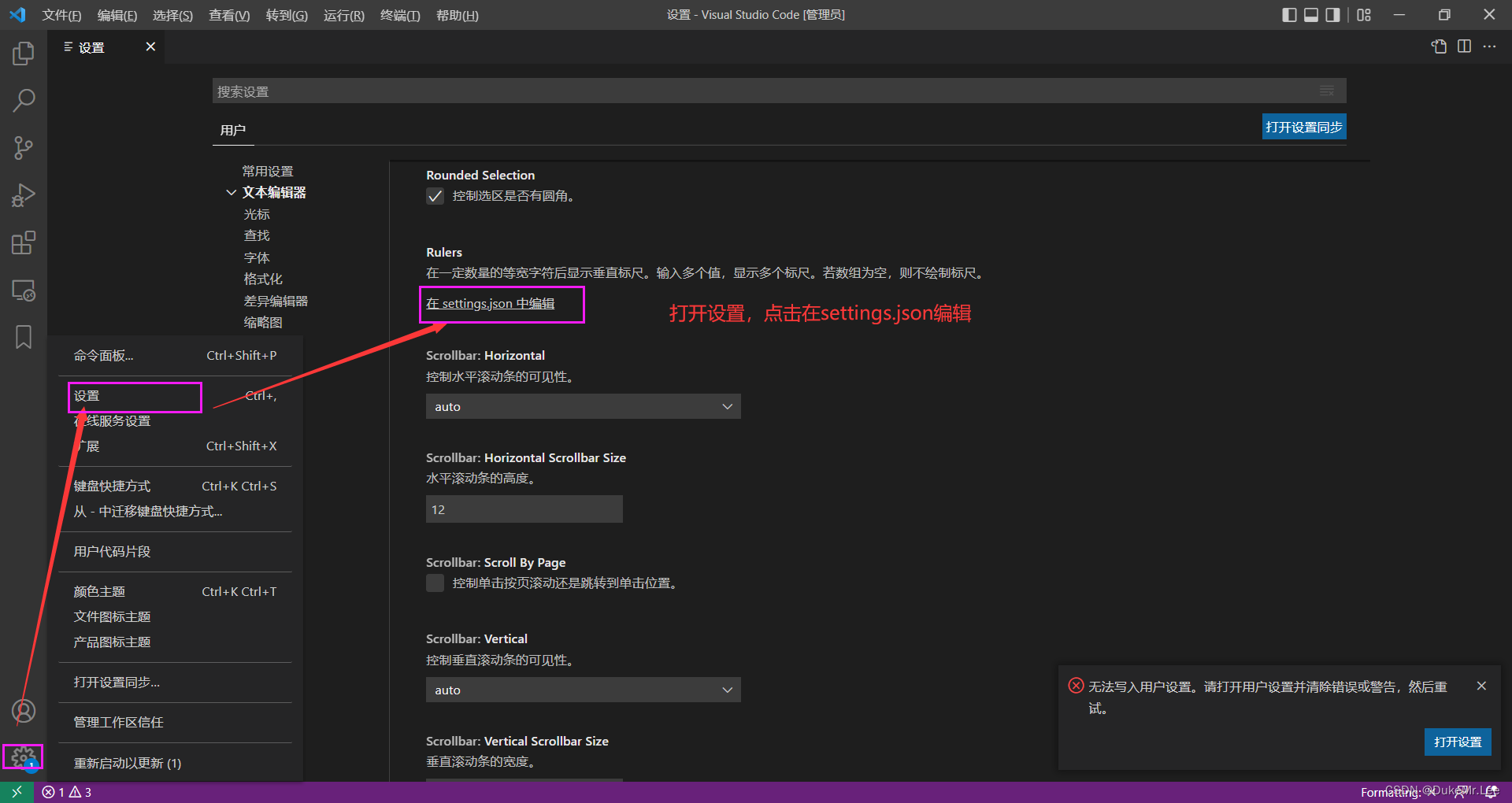This screenshot has width=1512, height=803.
Task: Open the Extensions view
Action: point(24,242)
